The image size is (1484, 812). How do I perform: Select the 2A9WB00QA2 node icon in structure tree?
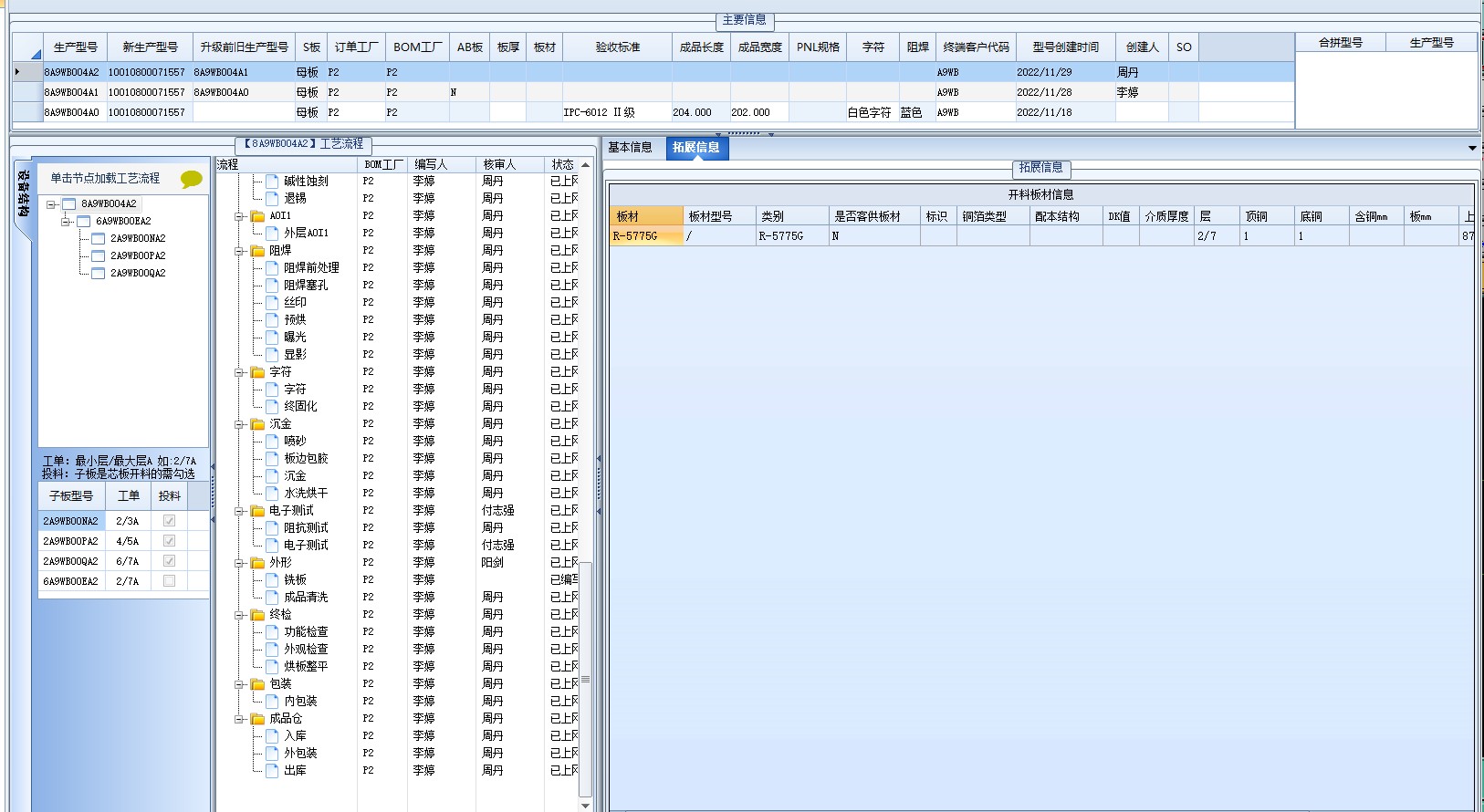[x=99, y=273]
